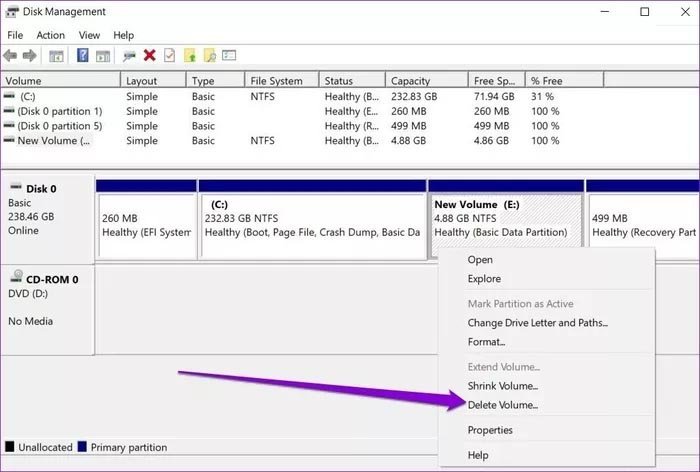Click the Forward arrow toolbar icon
Image resolution: width=700 pixels, height=472 pixels.
pyautogui.click(x=29, y=56)
